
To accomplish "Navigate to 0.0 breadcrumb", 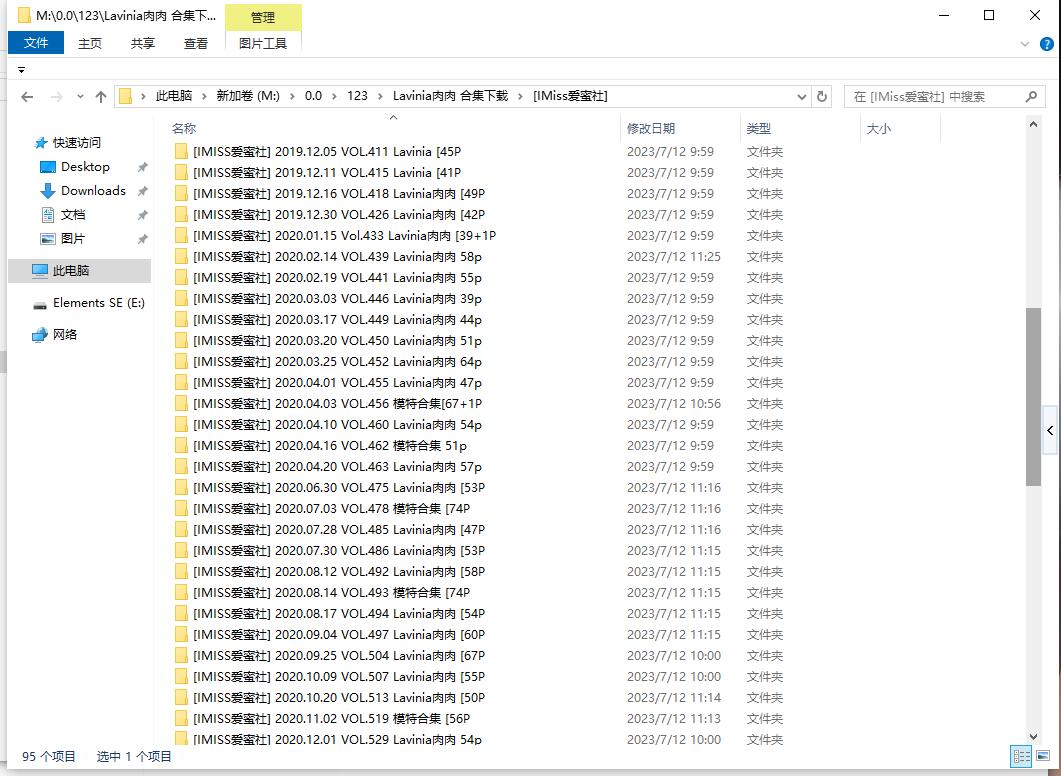I will [x=313, y=96].
